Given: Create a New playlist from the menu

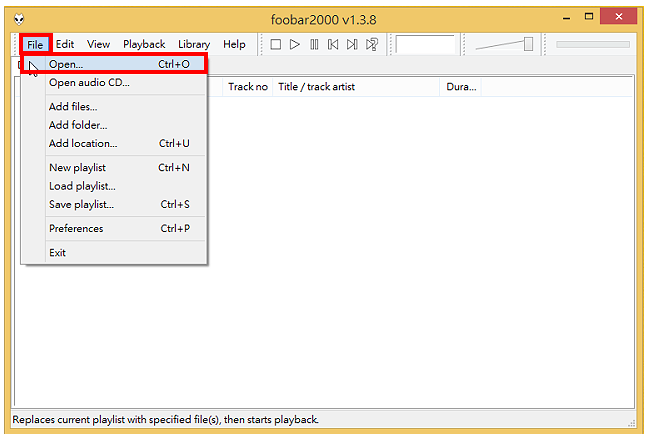Looking at the screenshot, I should point(114,168).
